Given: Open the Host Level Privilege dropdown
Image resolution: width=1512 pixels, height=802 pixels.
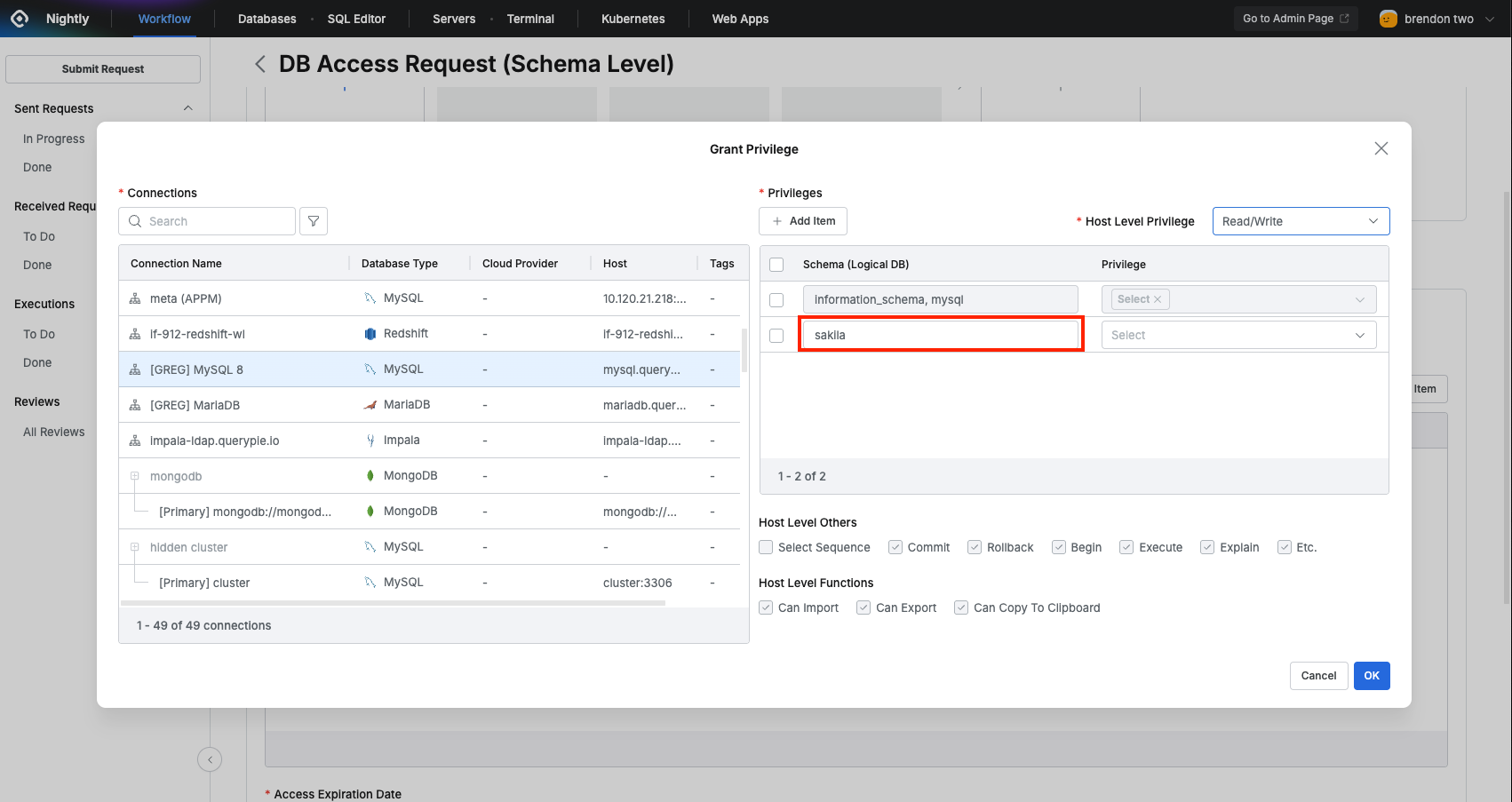Looking at the screenshot, I should [x=1300, y=221].
